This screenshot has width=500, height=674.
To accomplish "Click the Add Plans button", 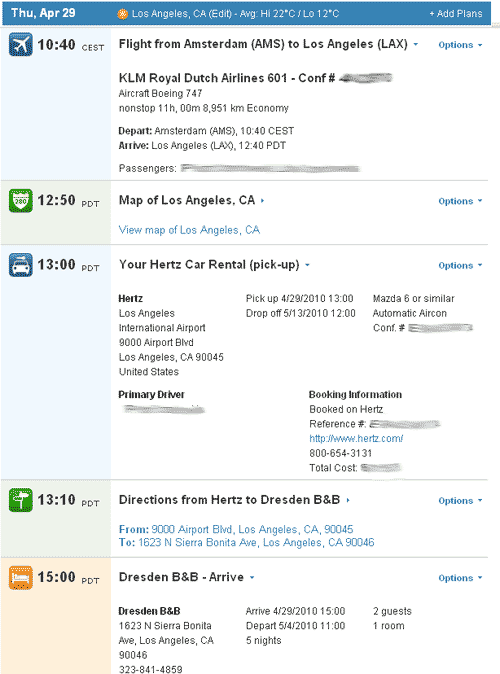I will point(456,14).
